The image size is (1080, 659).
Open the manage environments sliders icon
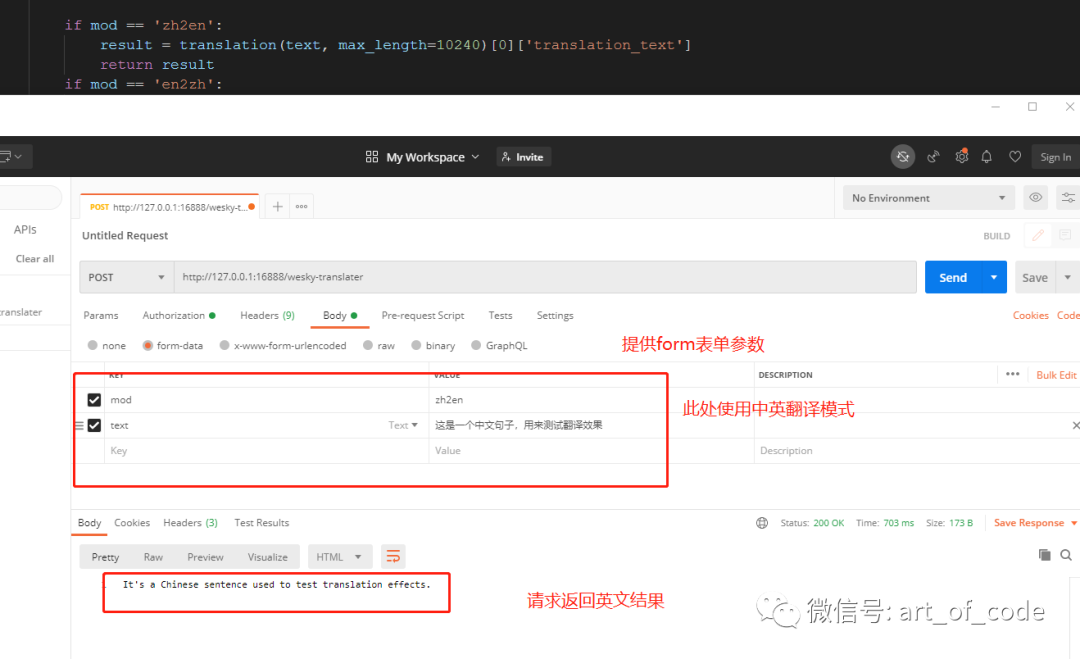coord(1068,198)
